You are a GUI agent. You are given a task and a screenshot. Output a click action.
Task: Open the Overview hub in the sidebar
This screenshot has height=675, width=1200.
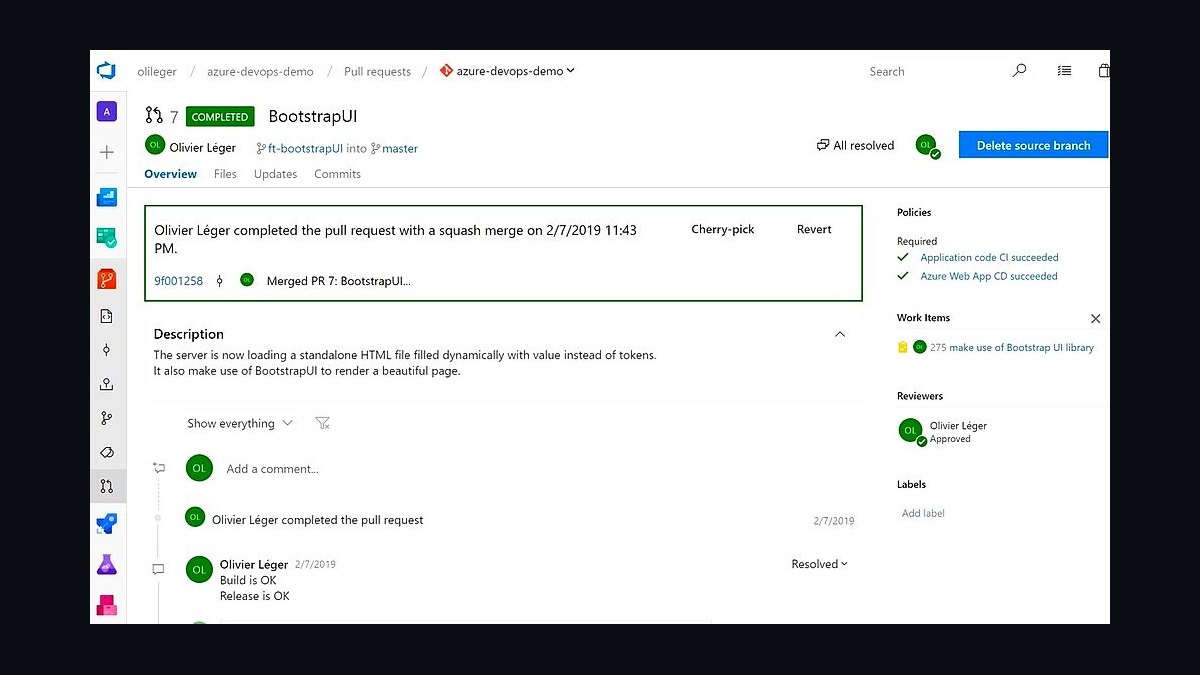107,197
